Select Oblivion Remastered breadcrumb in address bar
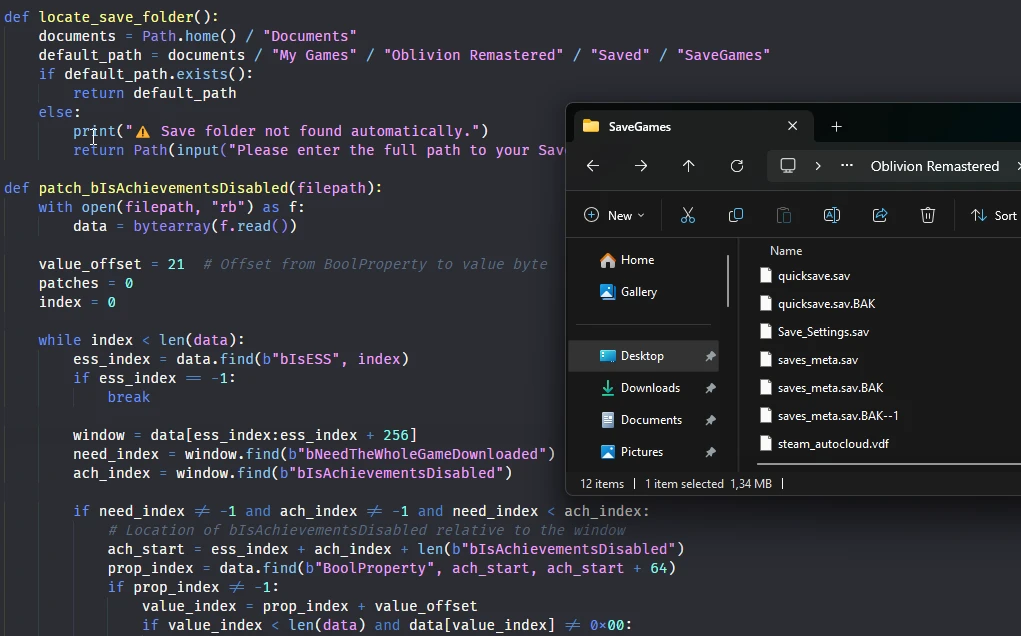The height and width of the screenshot is (636, 1021). click(x=934, y=166)
